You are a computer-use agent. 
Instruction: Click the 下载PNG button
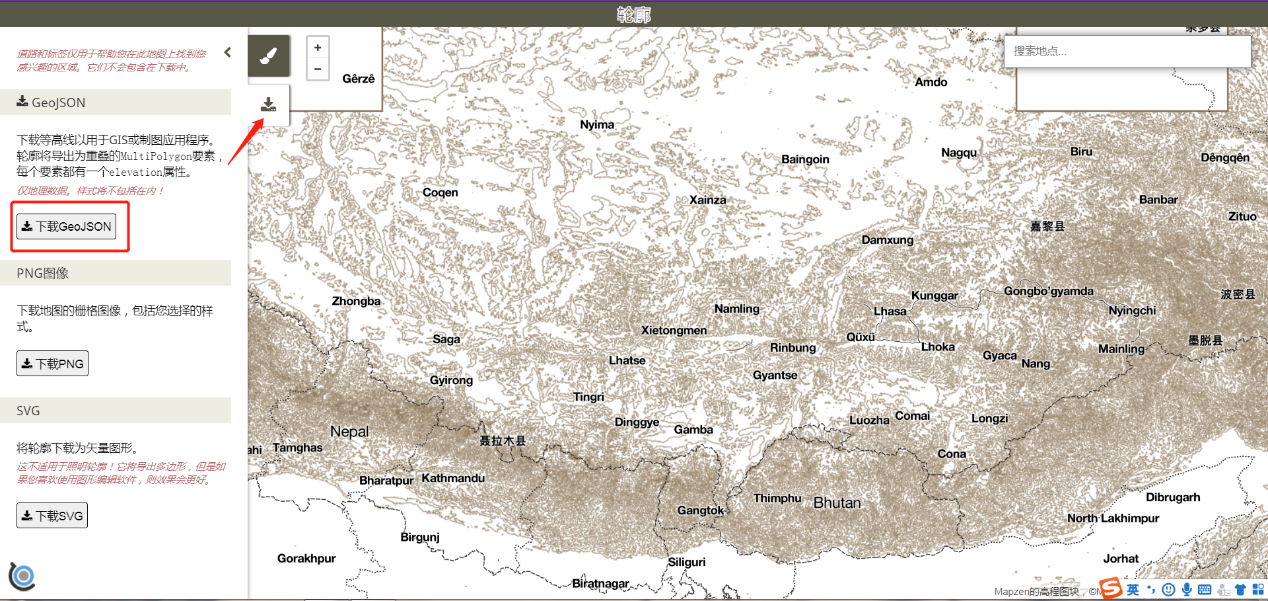[52, 363]
